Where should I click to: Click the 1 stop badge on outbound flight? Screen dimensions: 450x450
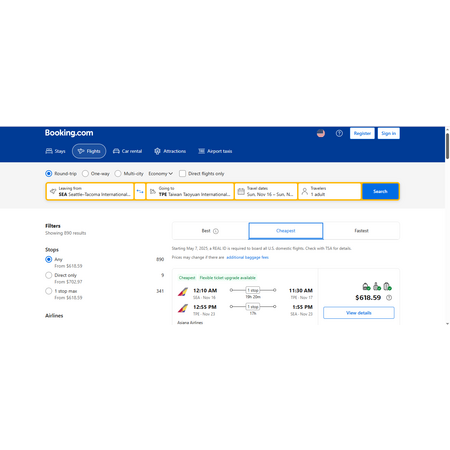point(253,290)
